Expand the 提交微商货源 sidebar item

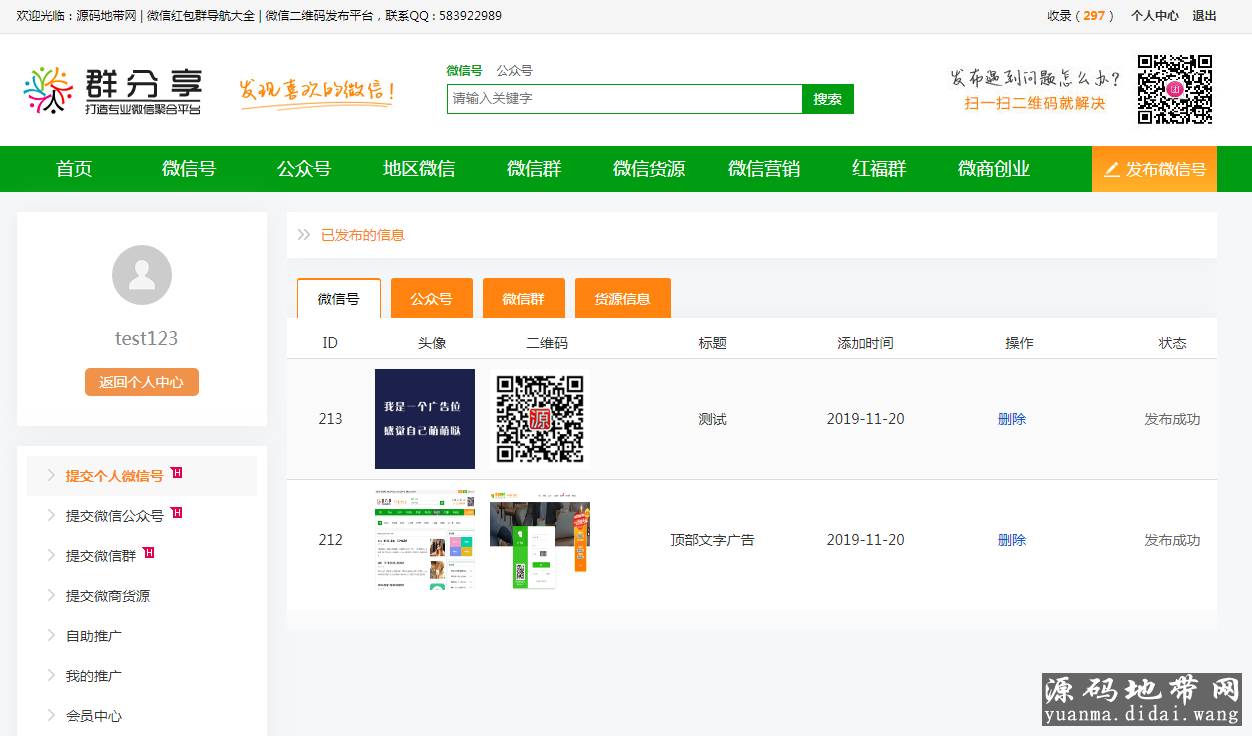pyautogui.click(x=107, y=596)
